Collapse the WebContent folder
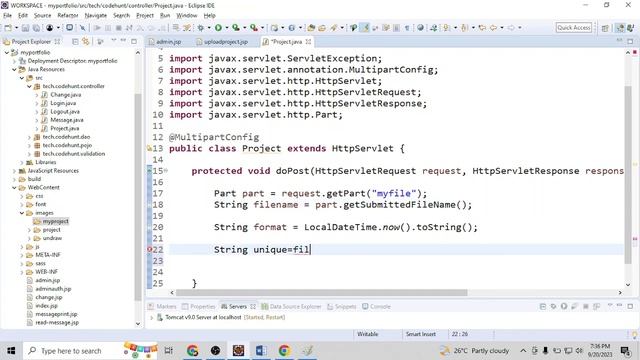This screenshot has width=640, height=360. pos(14,188)
